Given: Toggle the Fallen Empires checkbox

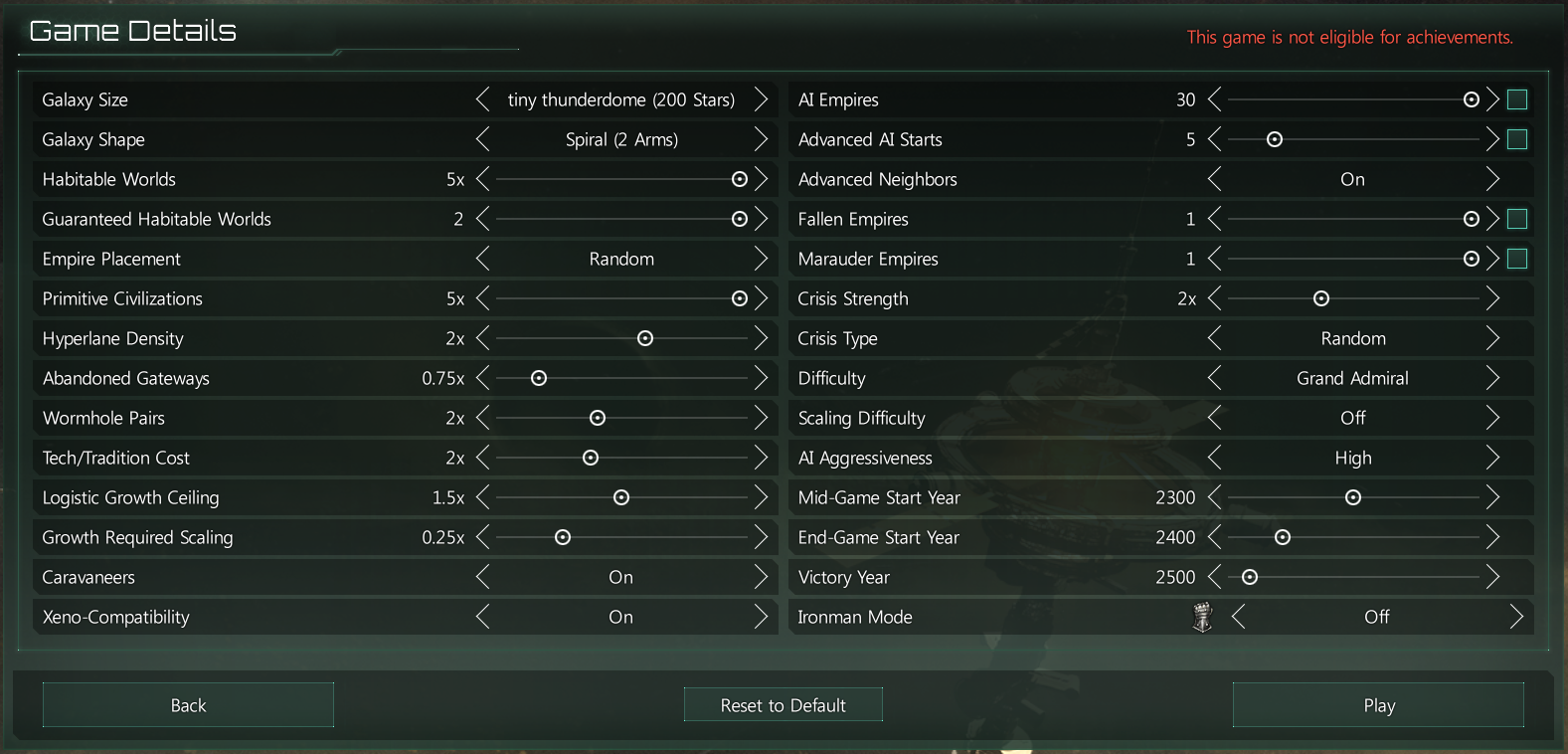Looking at the screenshot, I should tap(1517, 219).
